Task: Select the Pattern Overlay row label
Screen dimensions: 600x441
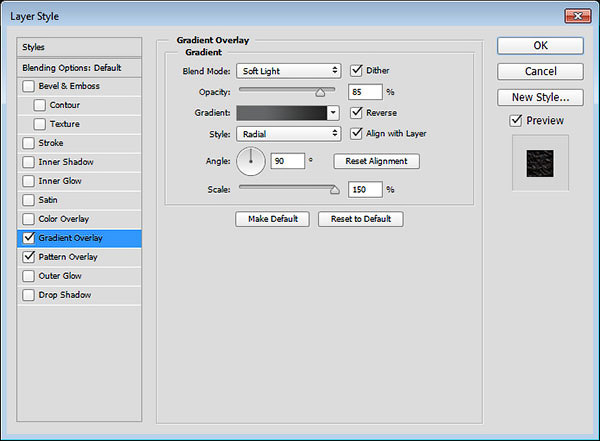Action: [x=68, y=257]
